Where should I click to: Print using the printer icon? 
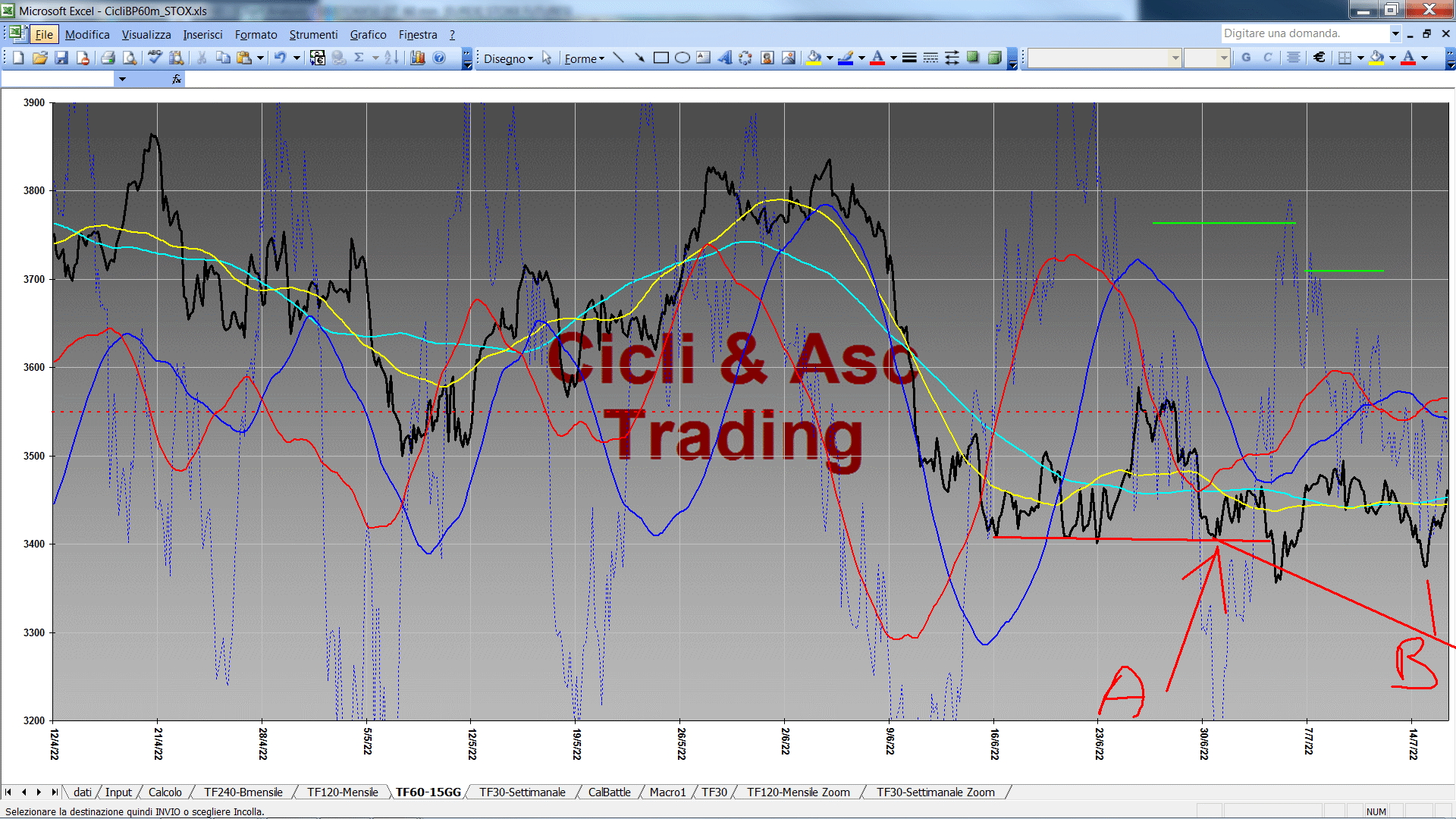[x=108, y=58]
